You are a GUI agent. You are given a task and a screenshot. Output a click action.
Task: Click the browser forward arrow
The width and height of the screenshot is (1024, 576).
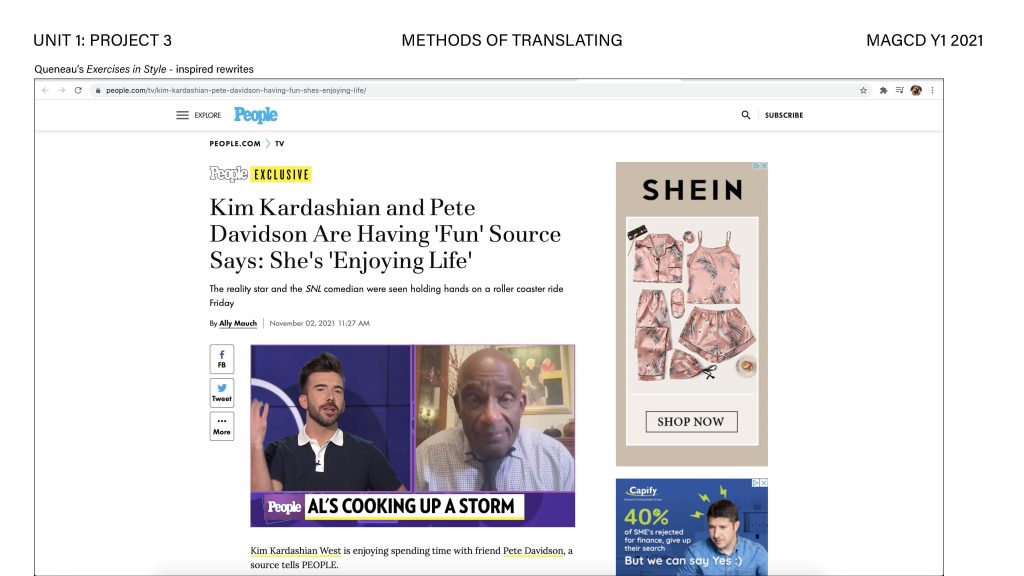(61, 90)
